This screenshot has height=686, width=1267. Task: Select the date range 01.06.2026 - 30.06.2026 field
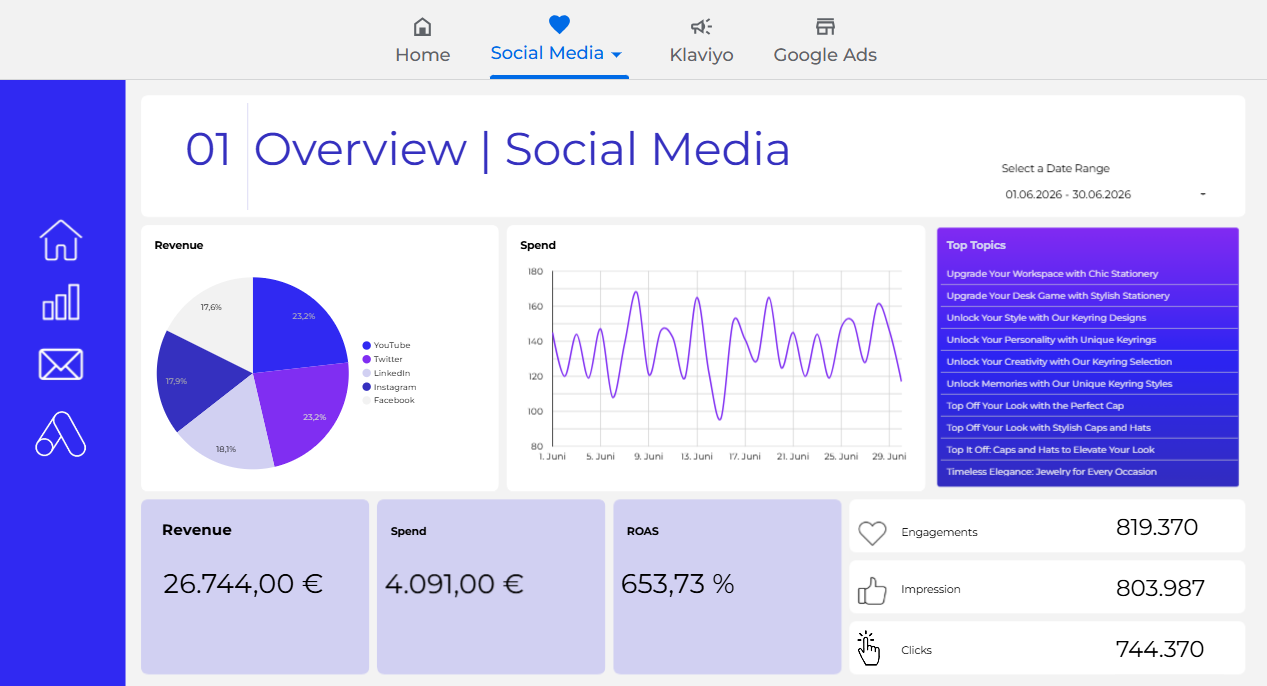[x=1105, y=194]
